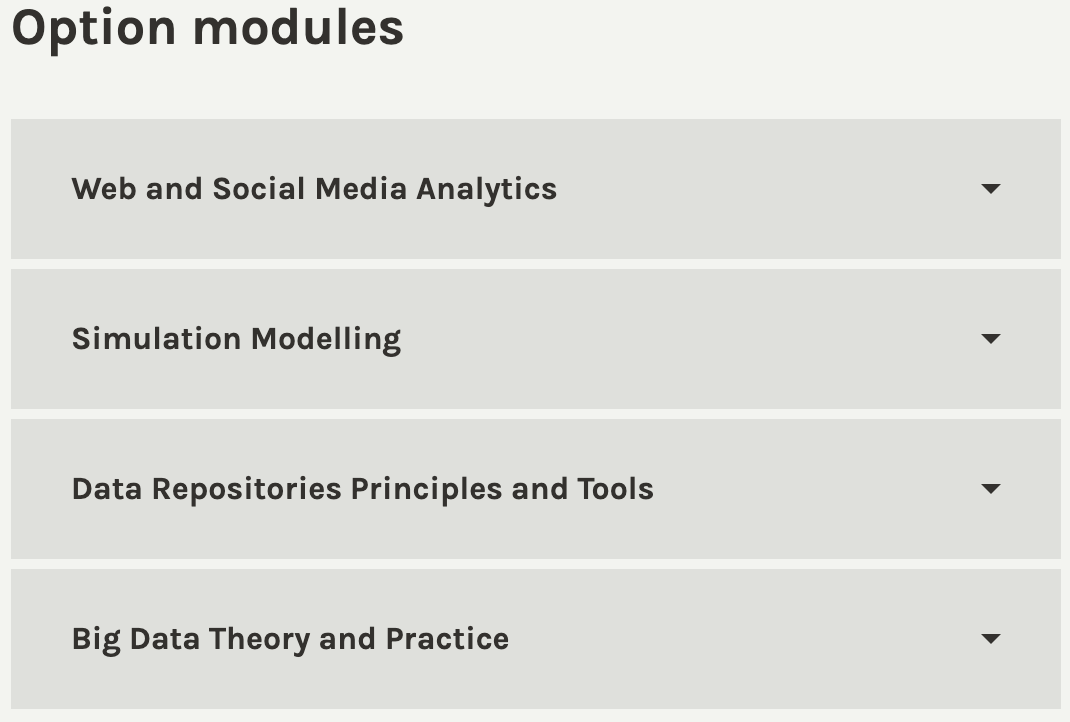
Task: Toggle the Big Data Theory and Practice panel
Action: click(x=535, y=639)
